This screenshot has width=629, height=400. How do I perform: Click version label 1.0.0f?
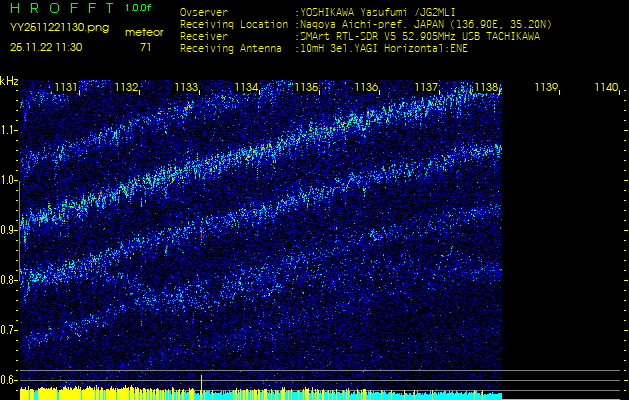pos(138,8)
